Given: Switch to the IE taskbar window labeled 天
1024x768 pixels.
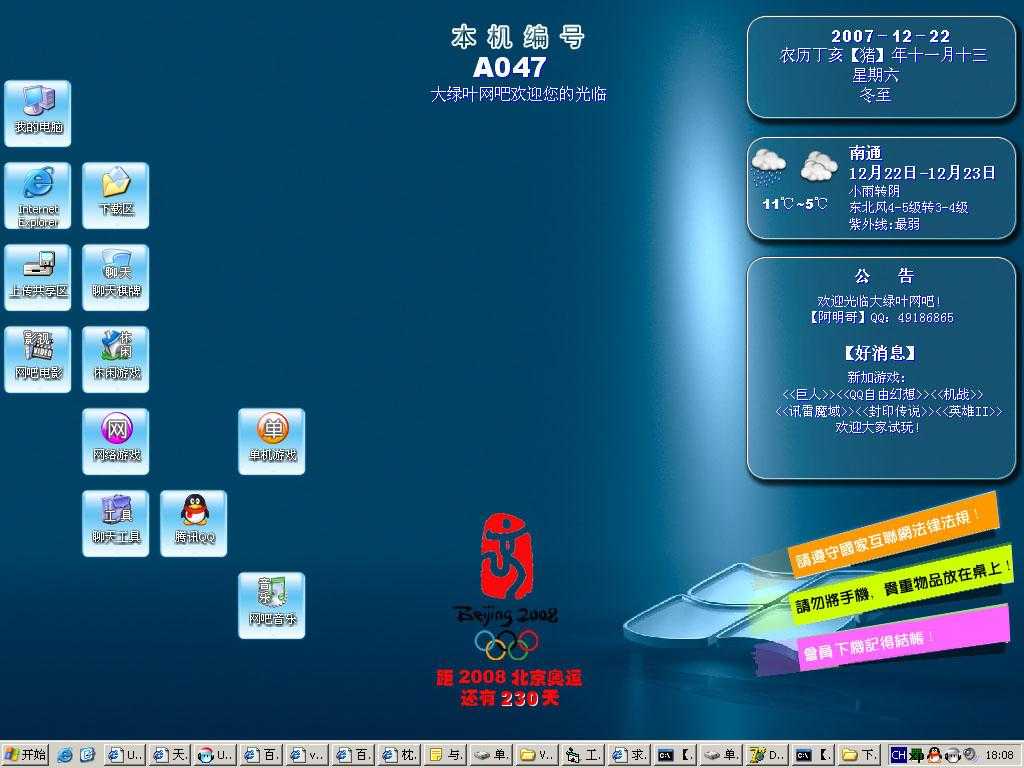Looking at the screenshot, I should pos(170,756).
